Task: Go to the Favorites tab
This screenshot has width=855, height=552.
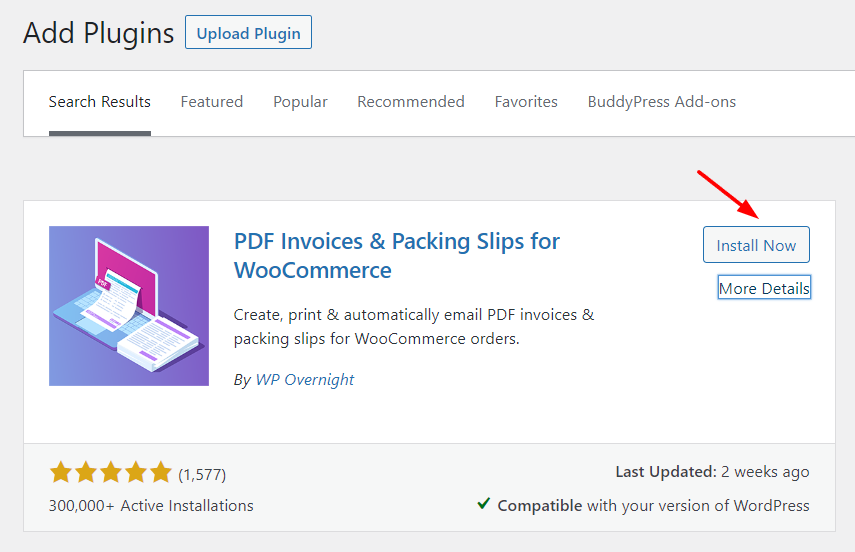Action: pyautogui.click(x=526, y=102)
